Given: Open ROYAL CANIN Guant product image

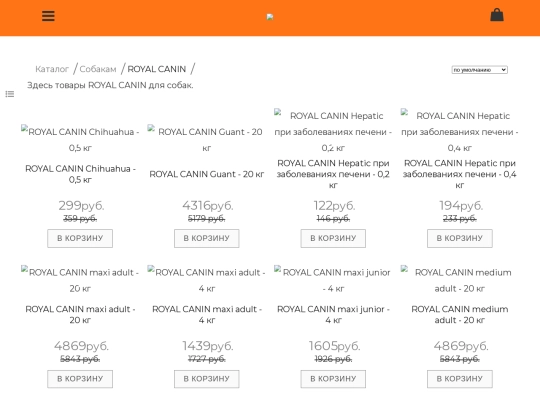Looking at the screenshot, I should coord(207,139).
